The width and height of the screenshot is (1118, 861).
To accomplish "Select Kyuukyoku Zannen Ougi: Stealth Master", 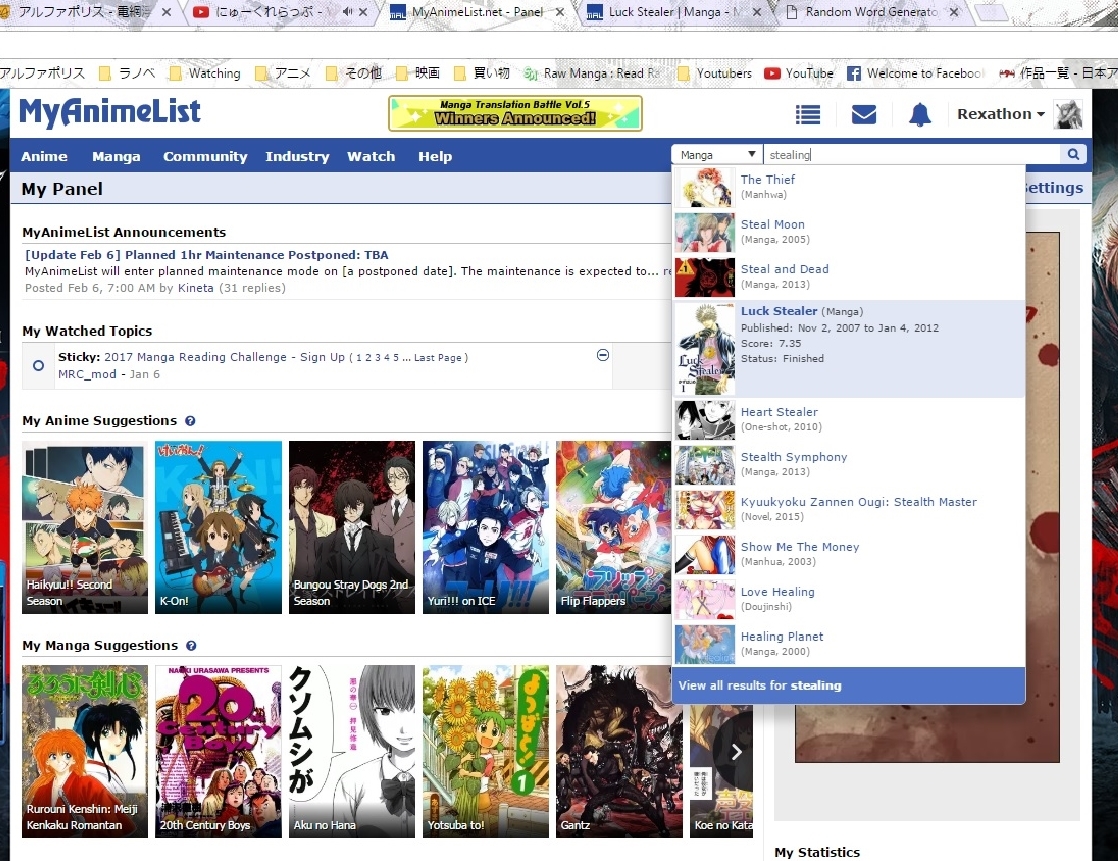I will point(848,510).
